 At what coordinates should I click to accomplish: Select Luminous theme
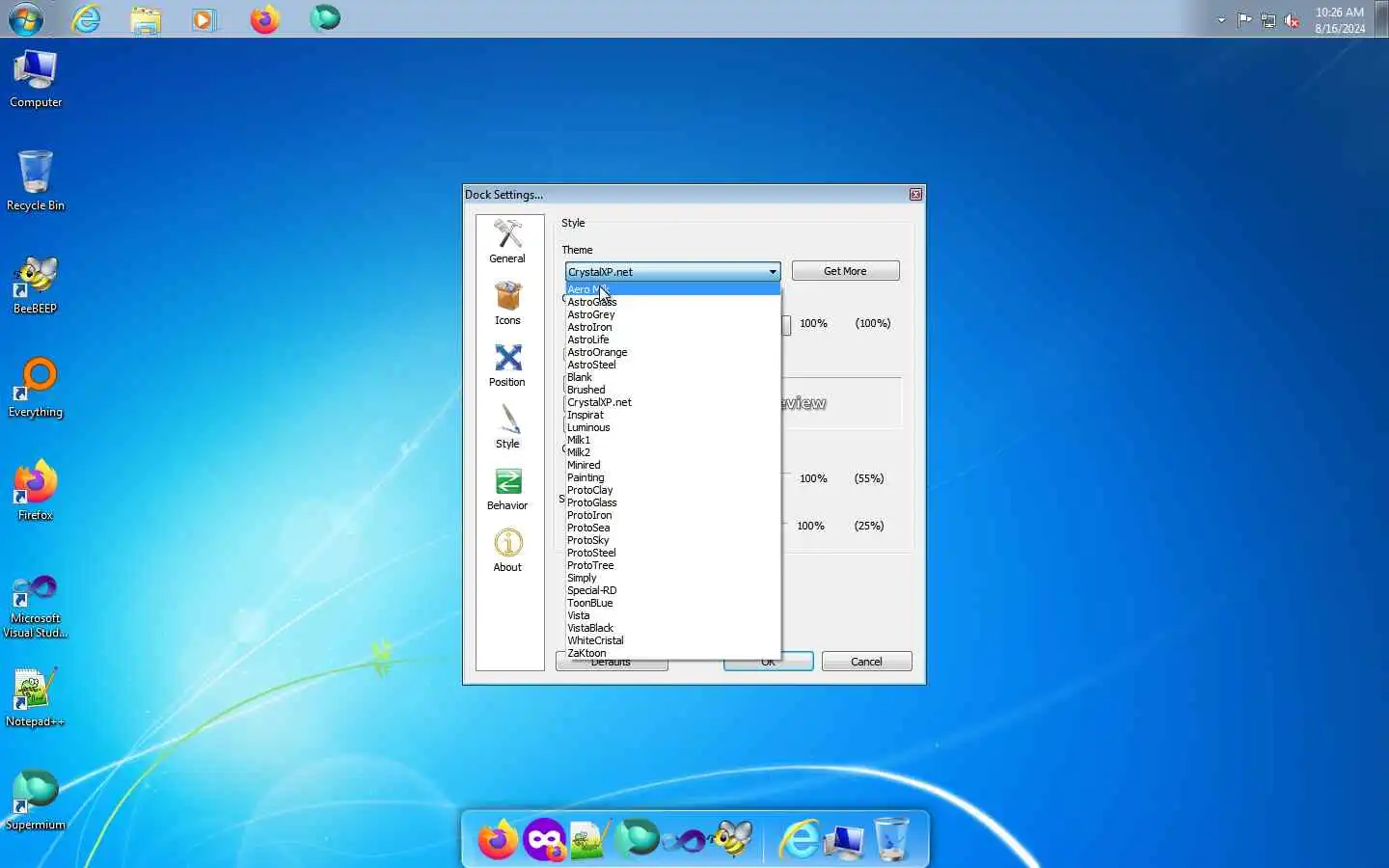pos(672,427)
